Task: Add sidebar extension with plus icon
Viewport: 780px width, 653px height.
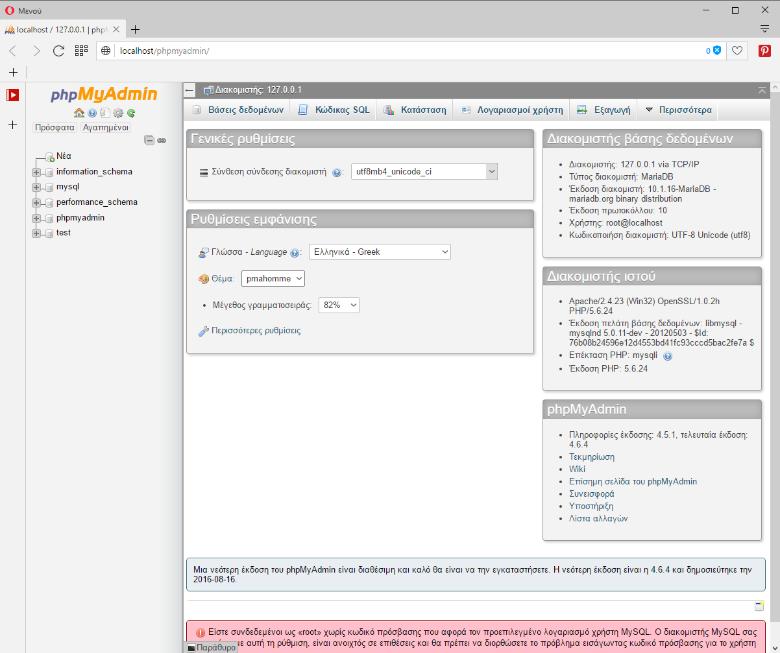Action: click(x=12, y=124)
